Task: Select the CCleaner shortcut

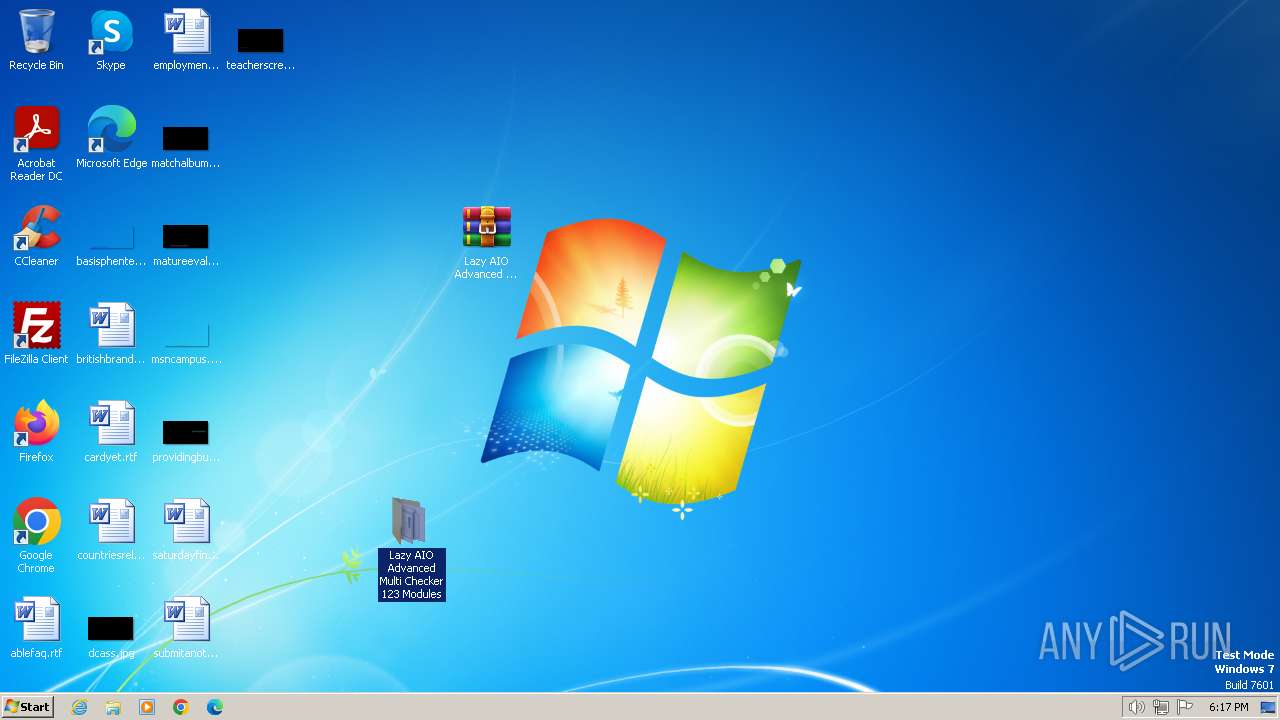Action: click(36, 236)
